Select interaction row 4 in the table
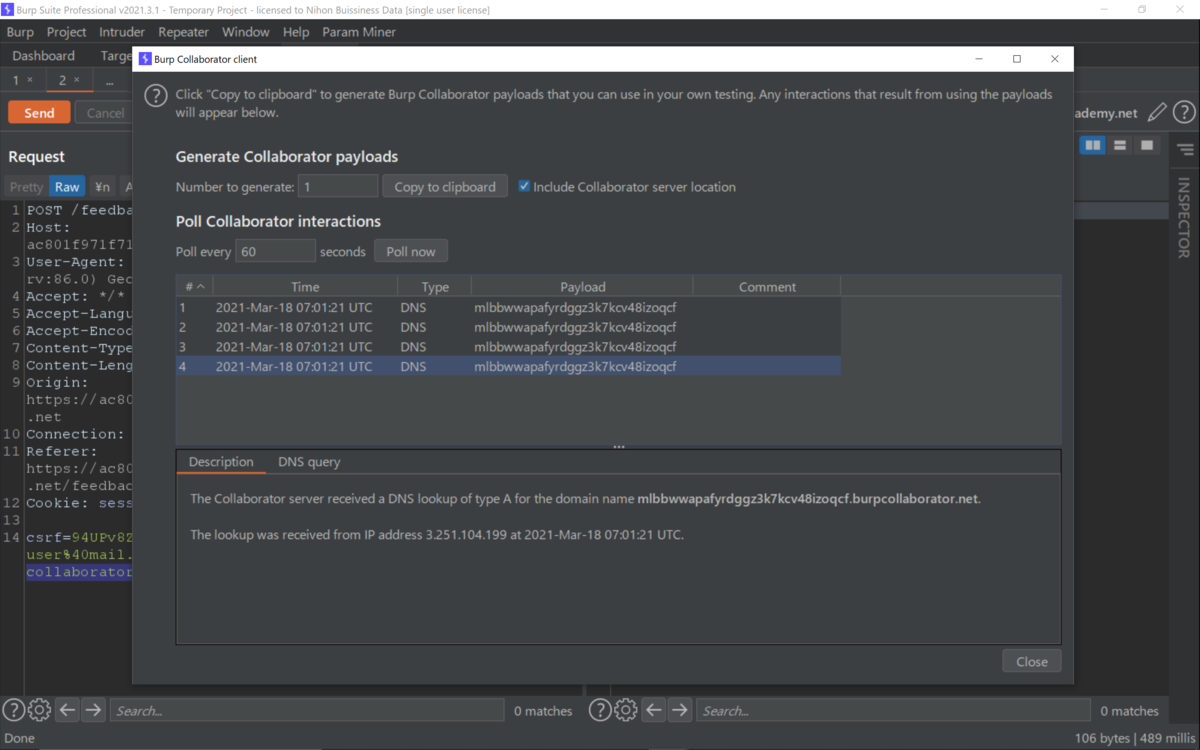 click(x=508, y=367)
